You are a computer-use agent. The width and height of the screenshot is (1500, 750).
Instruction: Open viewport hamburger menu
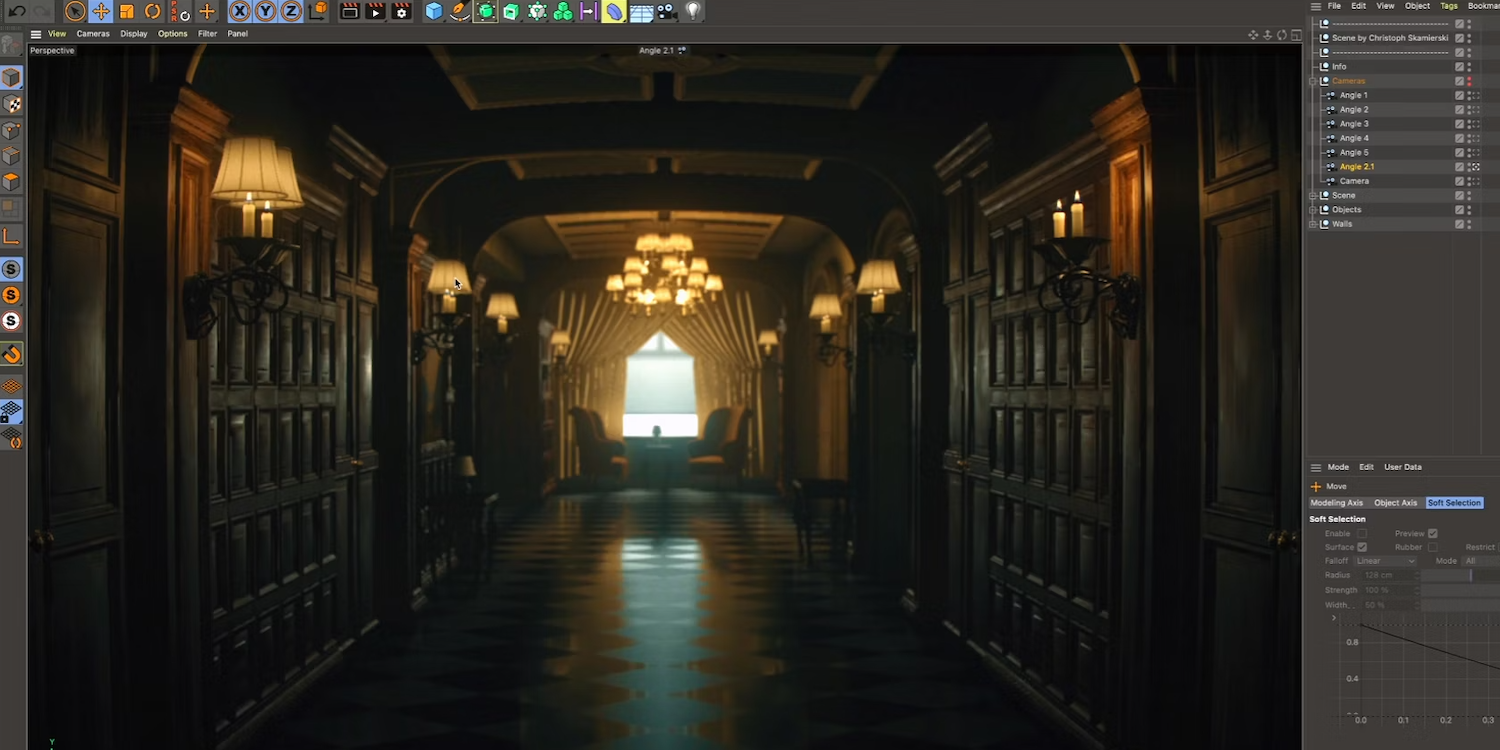pyautogui.click(x=36, y=34)
